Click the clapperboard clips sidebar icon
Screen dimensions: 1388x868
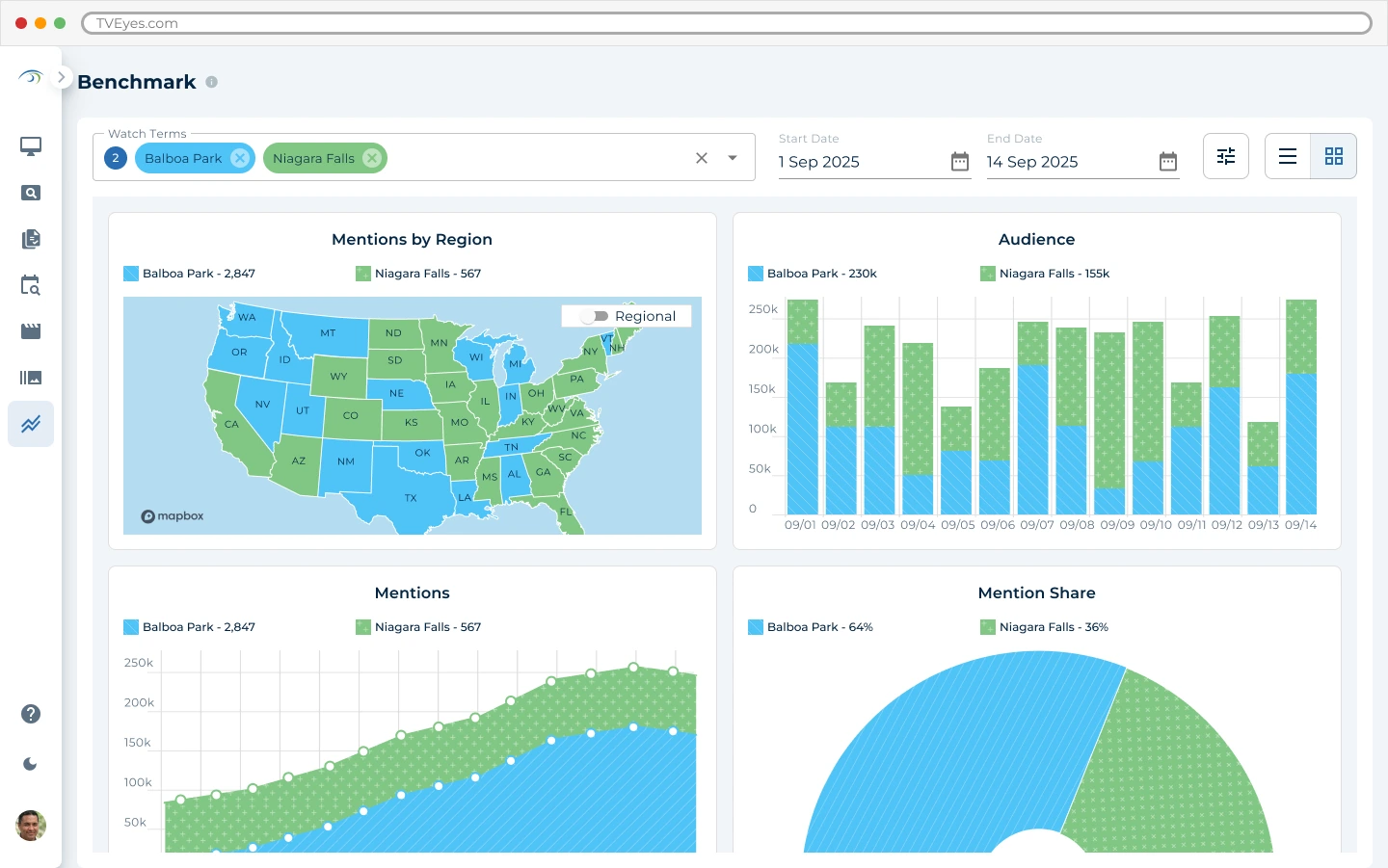click(x=31, y=331)
